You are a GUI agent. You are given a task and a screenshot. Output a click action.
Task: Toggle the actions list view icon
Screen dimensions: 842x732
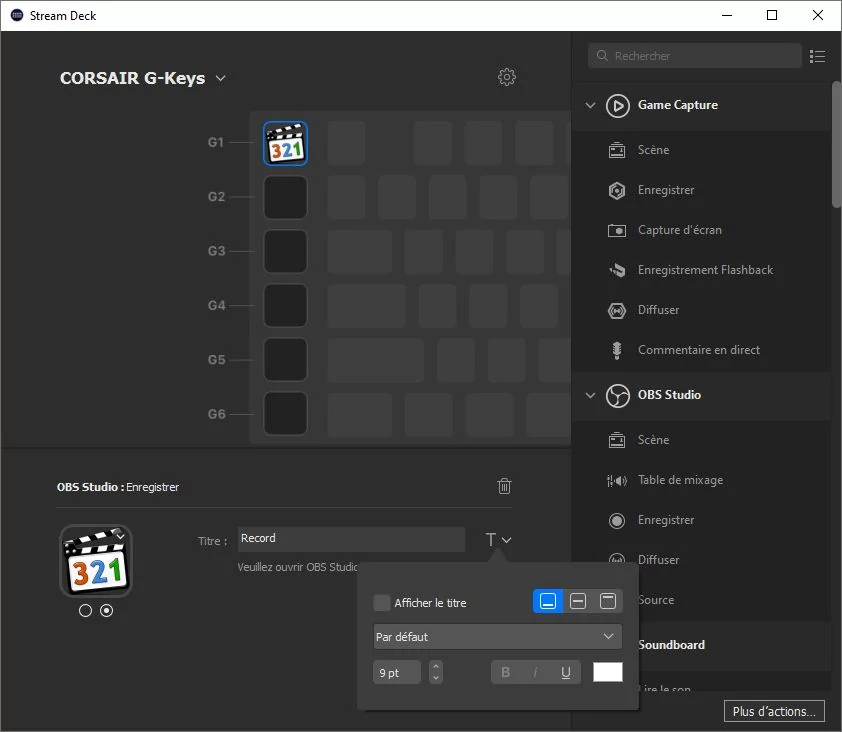[x=817, y=56]
